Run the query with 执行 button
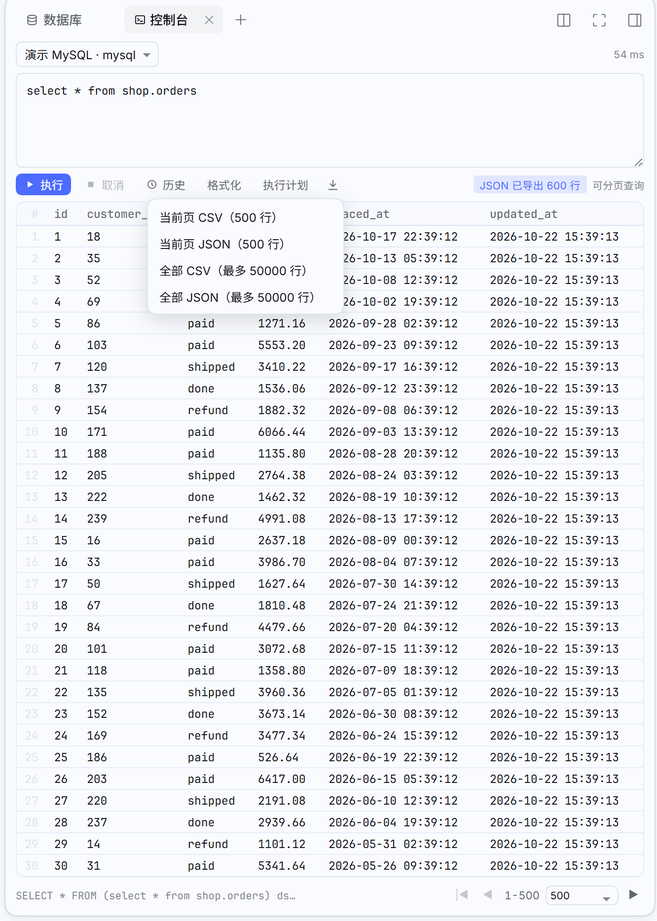 43,185
